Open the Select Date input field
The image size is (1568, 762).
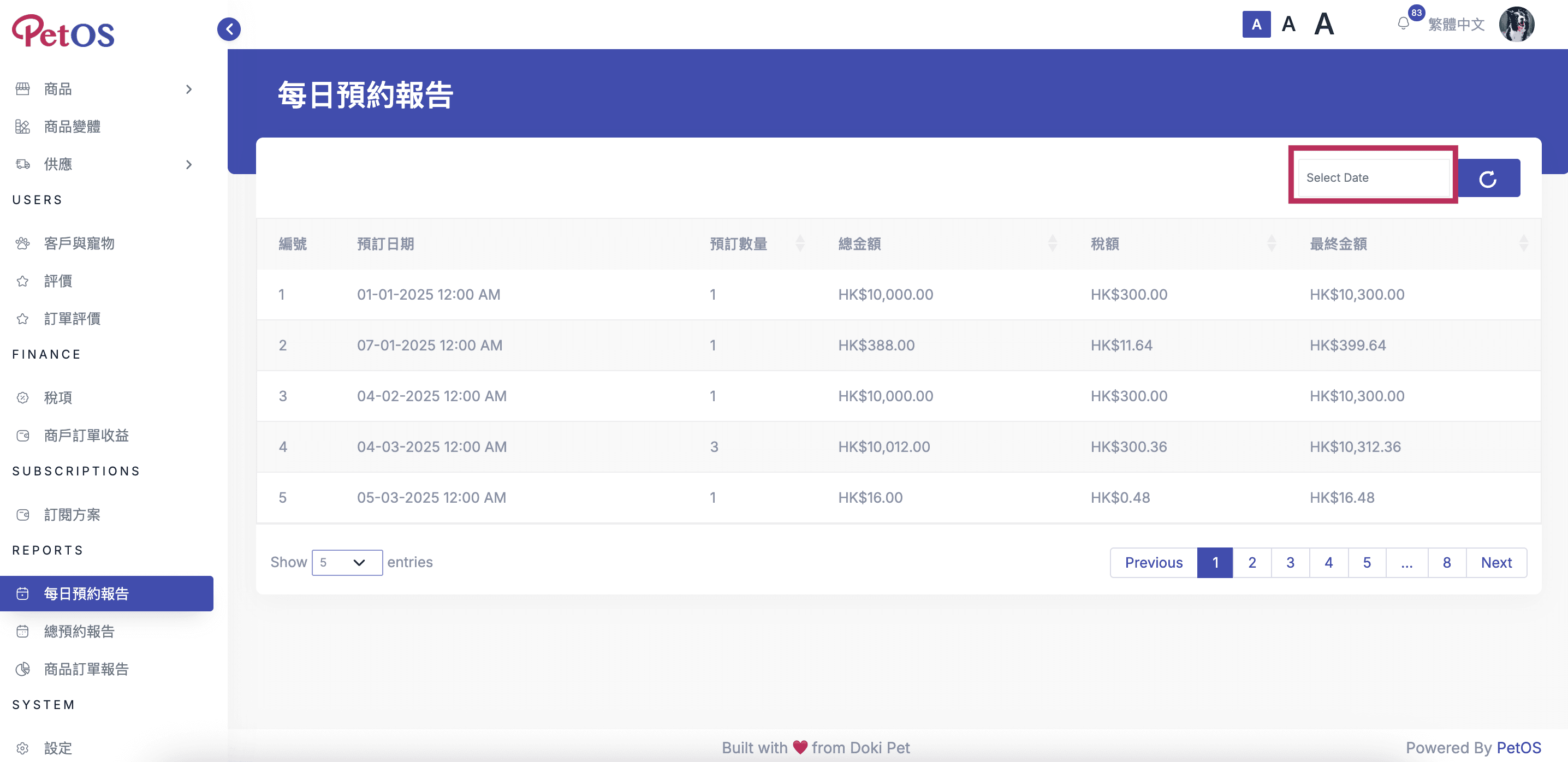pos(1373,178)
